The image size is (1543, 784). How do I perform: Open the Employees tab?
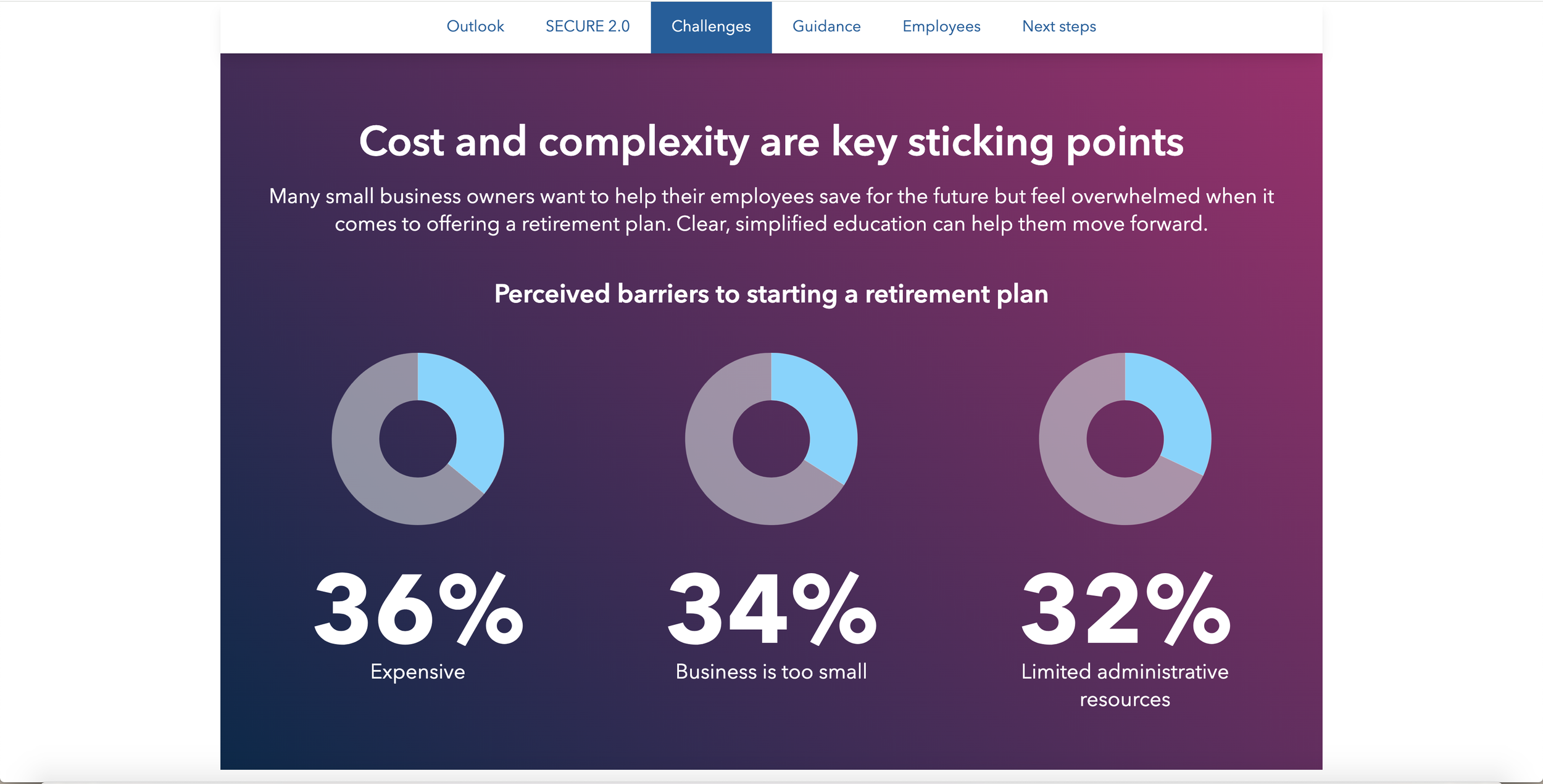click(x=941, y=27)
